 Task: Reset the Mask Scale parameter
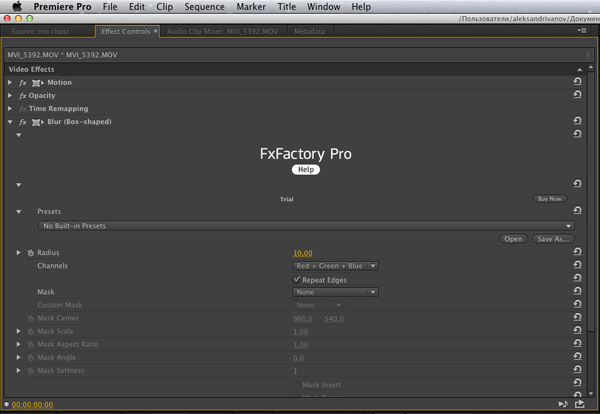[577, 330]
